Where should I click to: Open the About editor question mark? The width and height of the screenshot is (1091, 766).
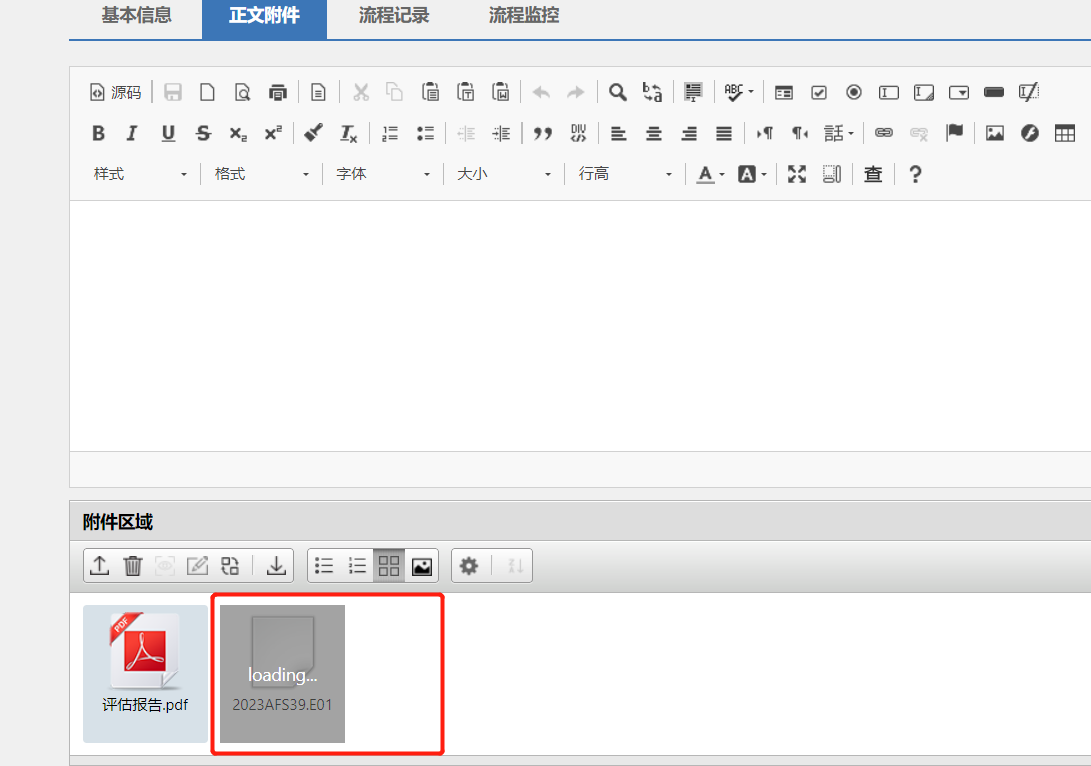click(915, 174)
